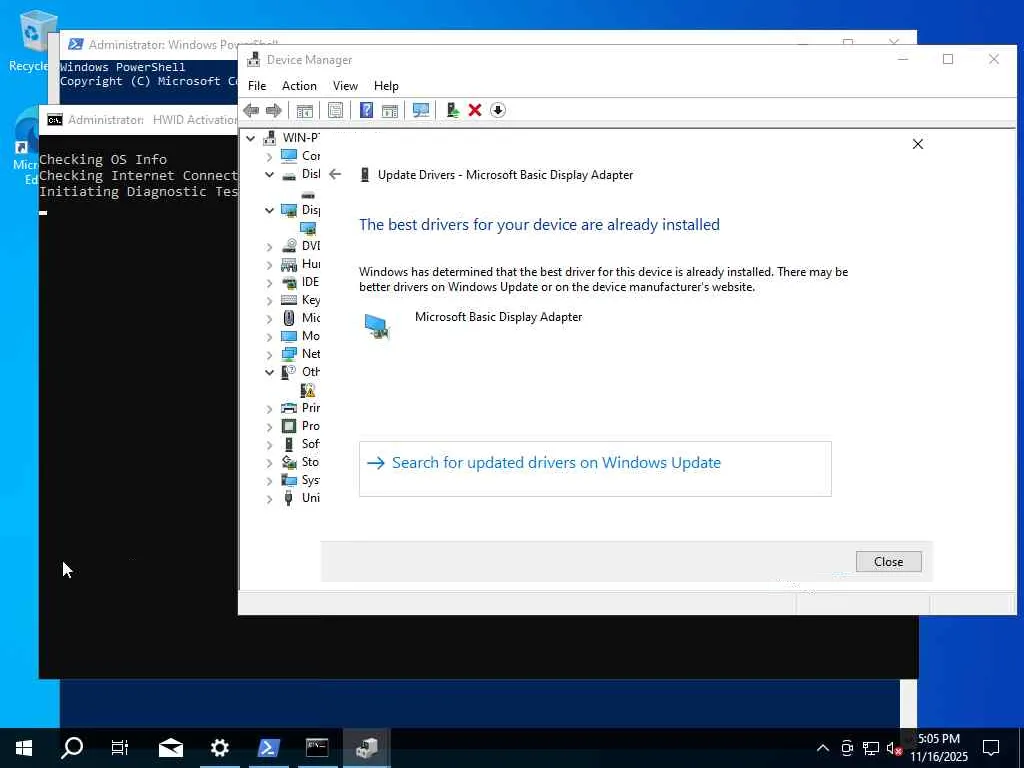
Task: Click the Disable device down-arrow icon
Action: pyautogui.click(x=498, y=110)
